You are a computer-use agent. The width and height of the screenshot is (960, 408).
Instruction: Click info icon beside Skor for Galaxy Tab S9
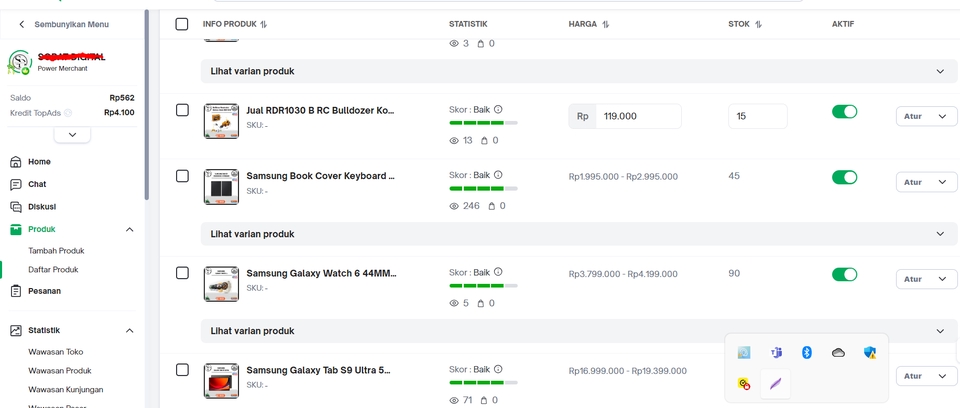498,369
